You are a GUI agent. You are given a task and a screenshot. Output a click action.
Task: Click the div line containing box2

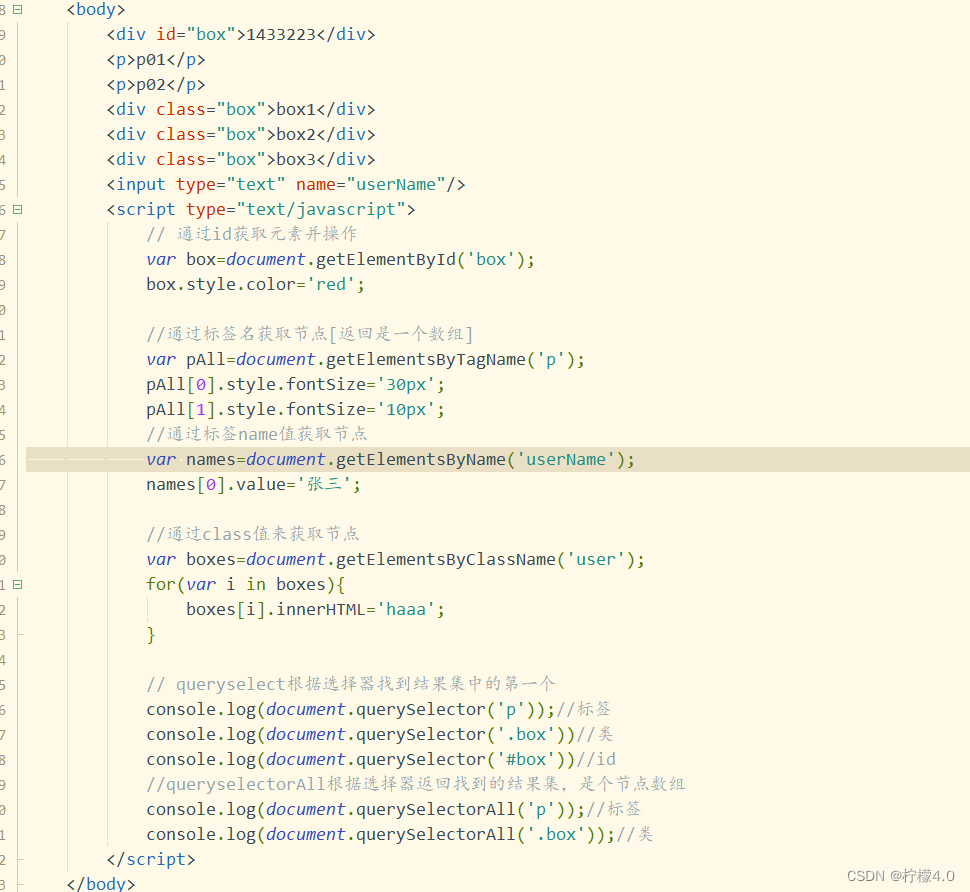tap(241, 134)
